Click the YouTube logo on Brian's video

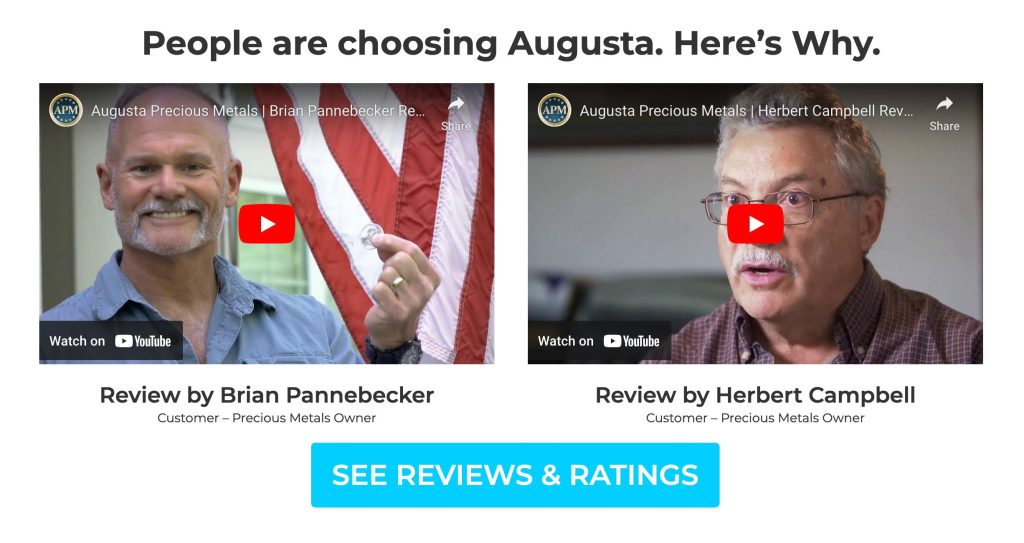143,341
